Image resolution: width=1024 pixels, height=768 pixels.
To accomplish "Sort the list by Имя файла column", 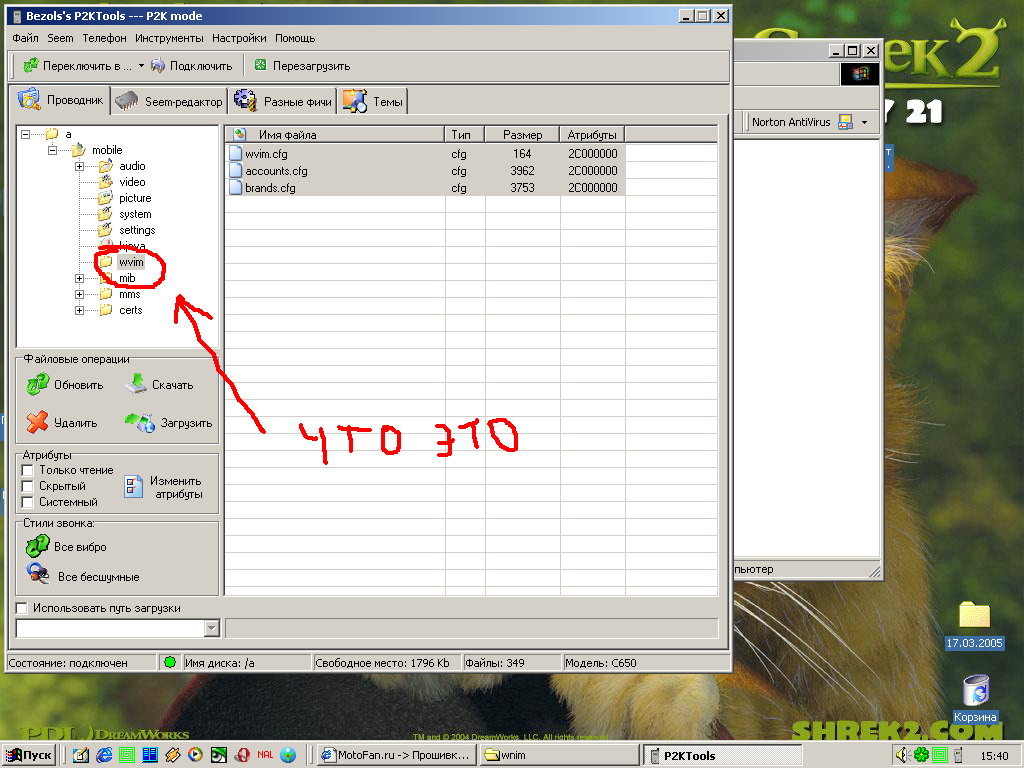I will (x=335, y=135).
